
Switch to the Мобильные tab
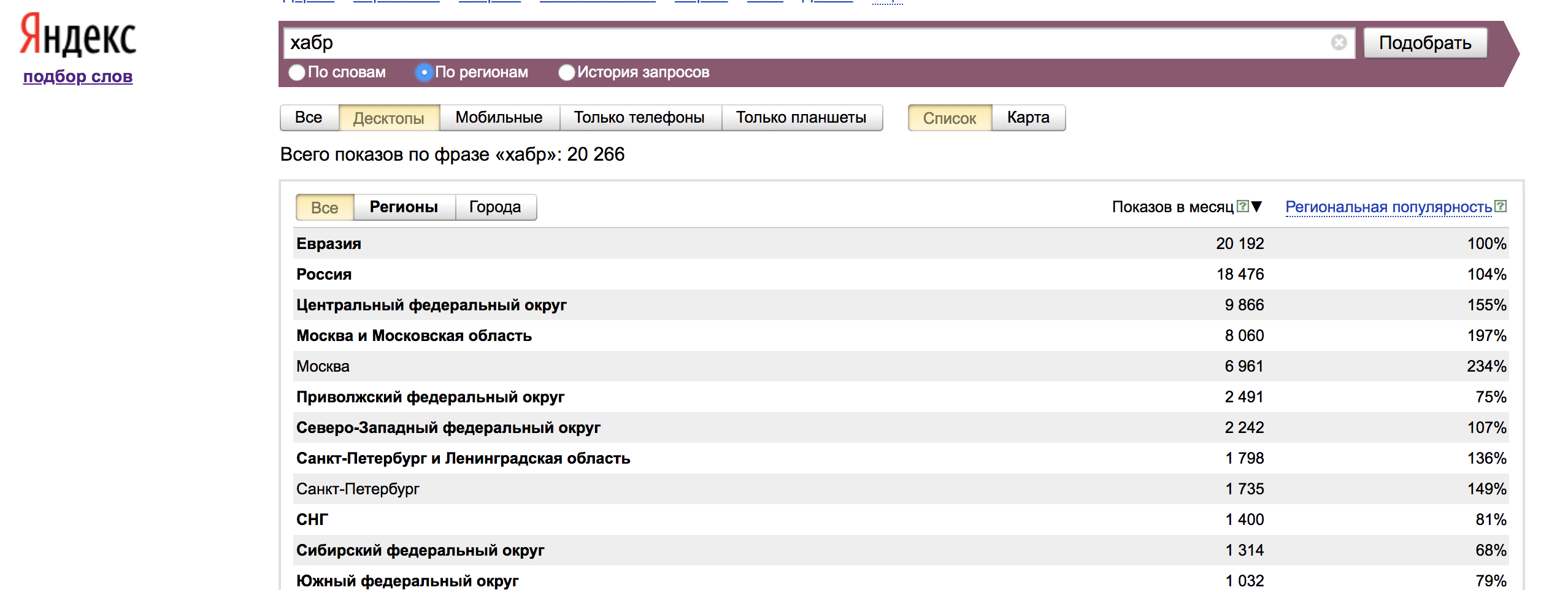pyautogui.click(x=499, y=118)
